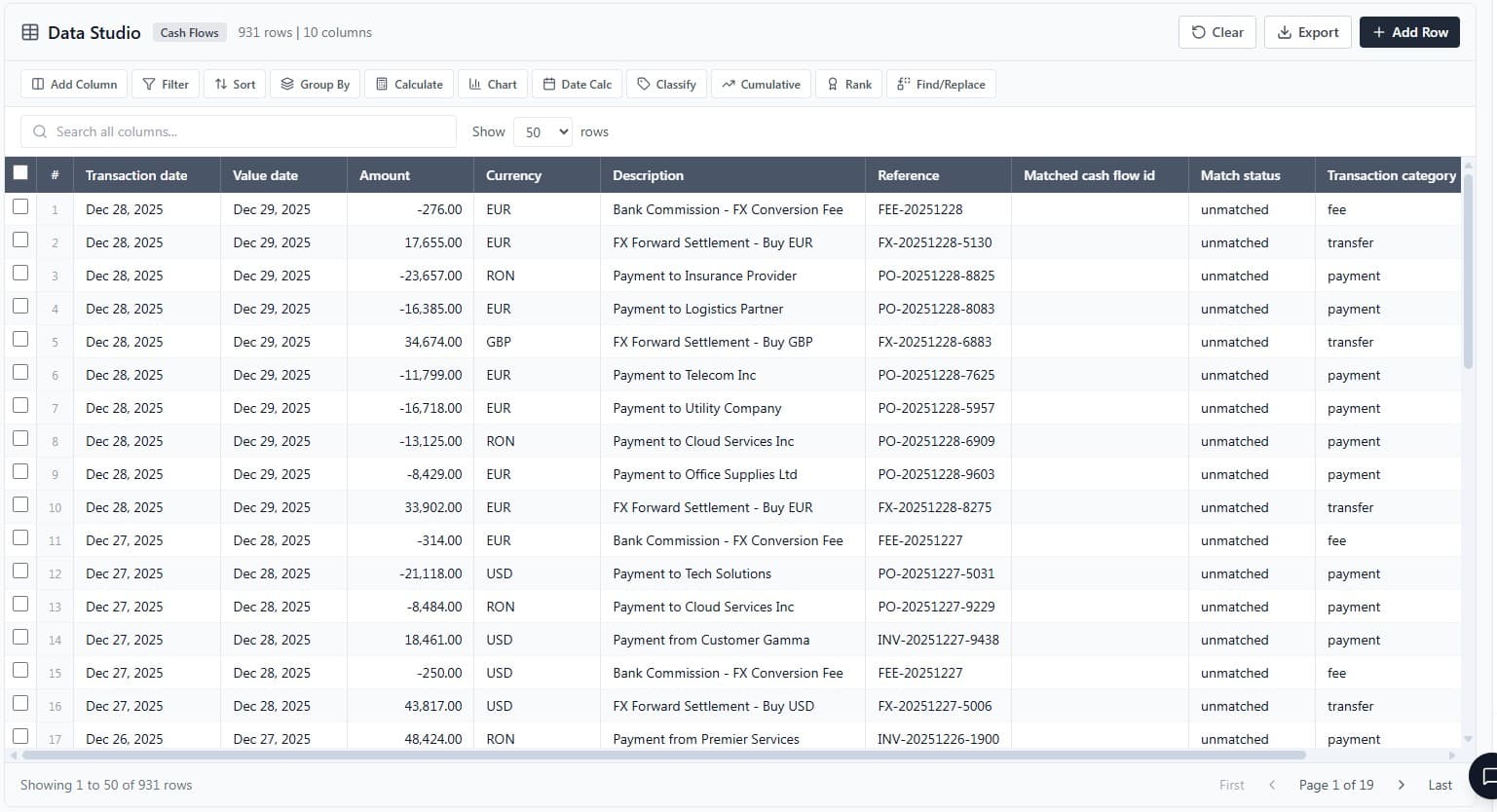
Task: Click the Add Row button
Action: (1409, 31)
